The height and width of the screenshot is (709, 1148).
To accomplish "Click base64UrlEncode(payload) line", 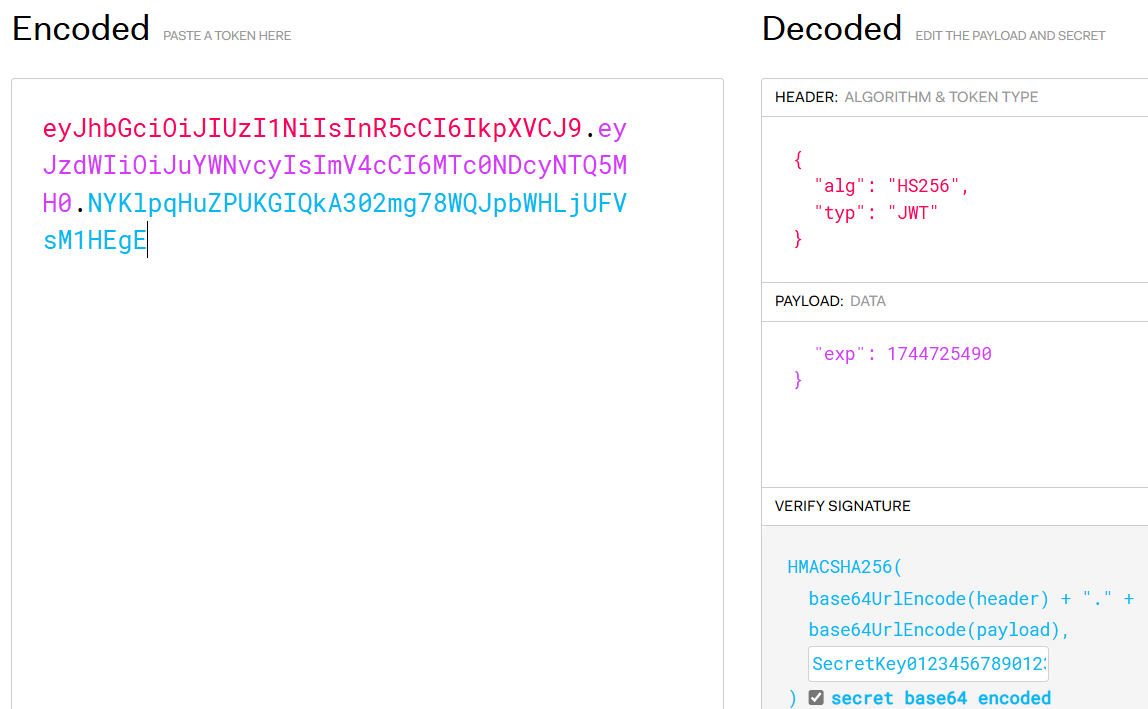I will coord(939,630).
